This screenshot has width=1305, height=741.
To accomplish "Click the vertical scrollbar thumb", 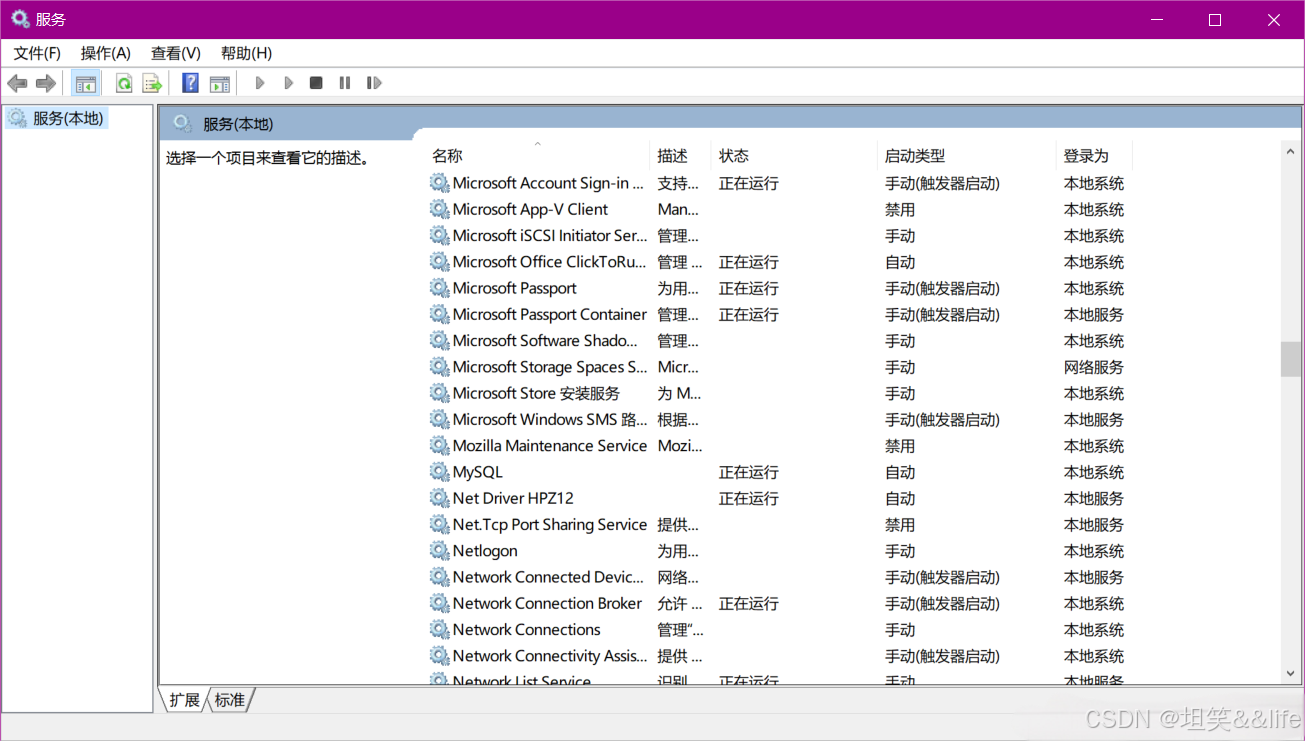I will click(1290, 359).
